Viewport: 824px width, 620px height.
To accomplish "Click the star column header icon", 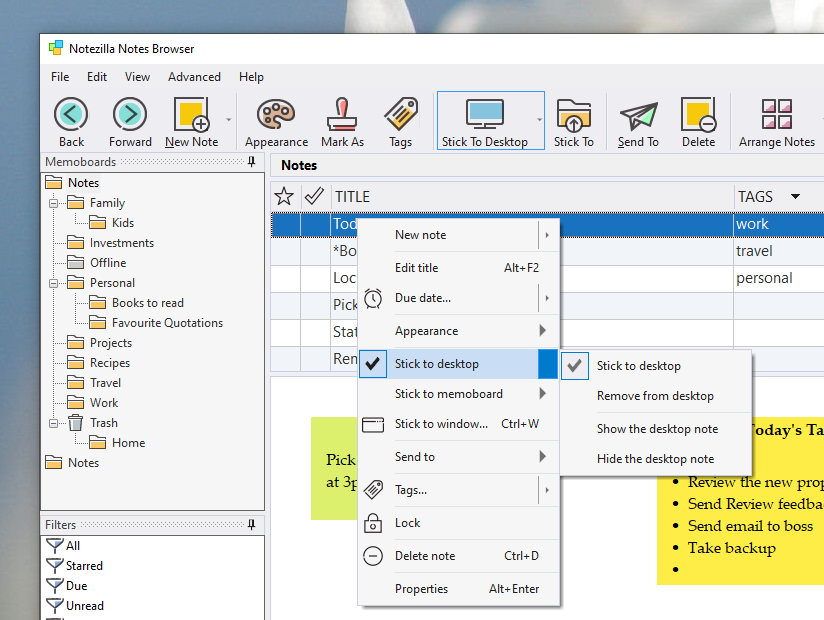I will (x=284, y=197).
